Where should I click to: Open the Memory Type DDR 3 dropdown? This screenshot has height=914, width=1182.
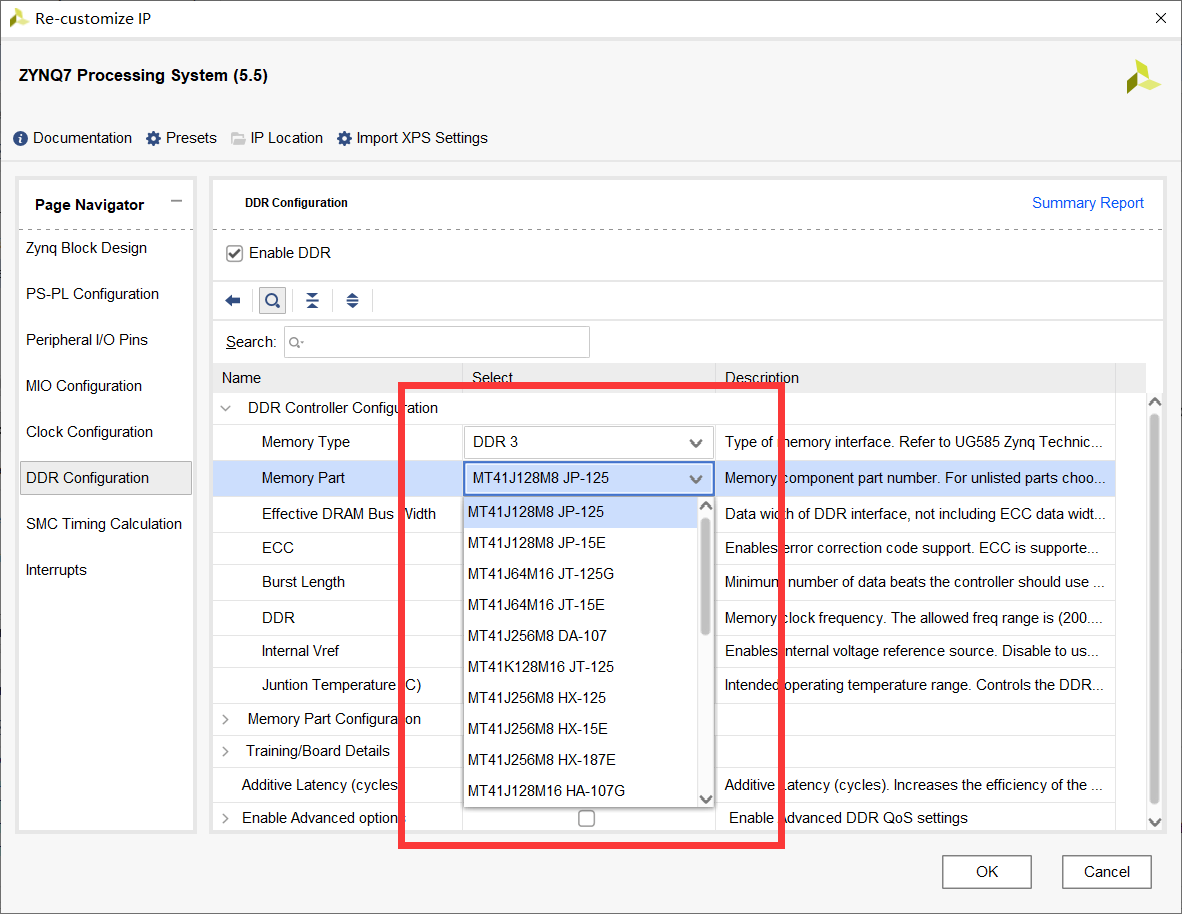point(588,443)
